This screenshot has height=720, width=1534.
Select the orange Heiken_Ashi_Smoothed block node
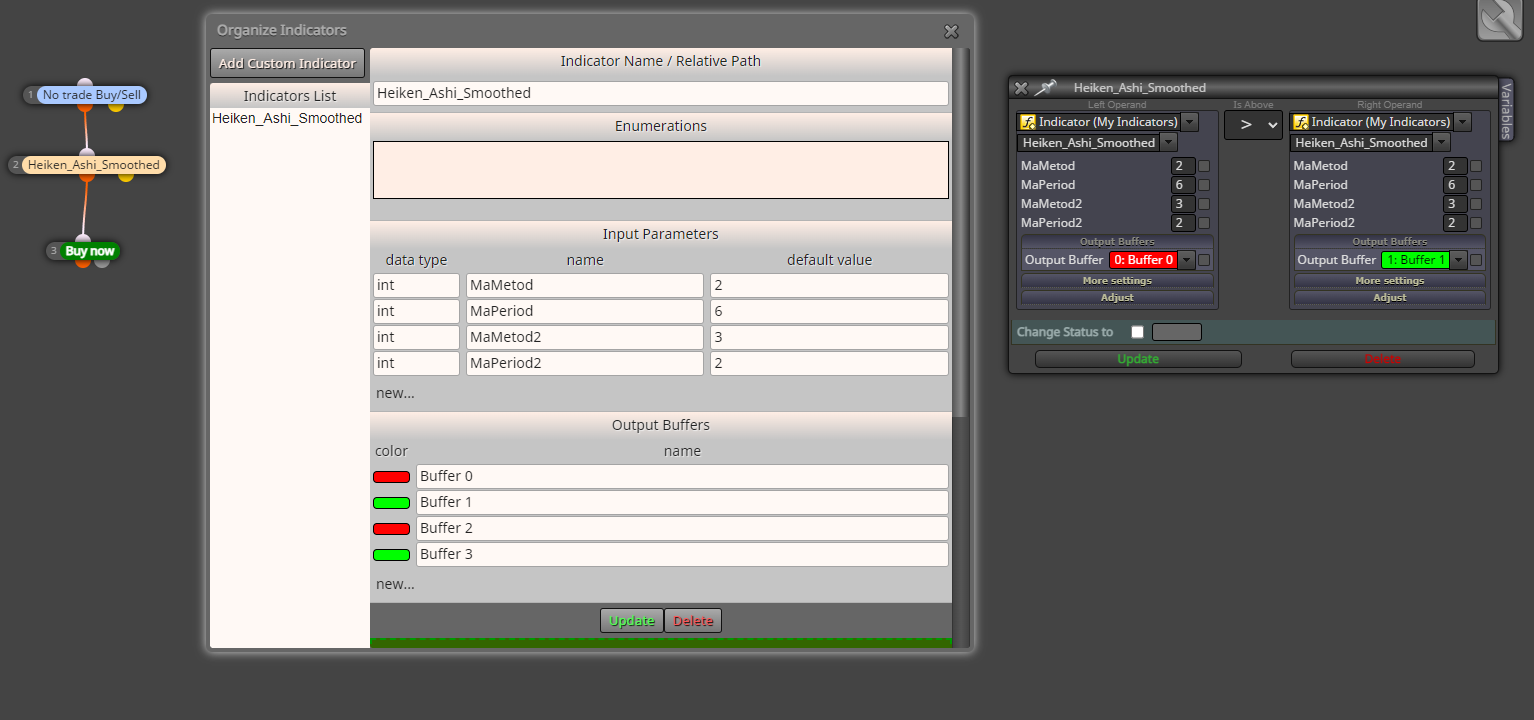[93, 165]
